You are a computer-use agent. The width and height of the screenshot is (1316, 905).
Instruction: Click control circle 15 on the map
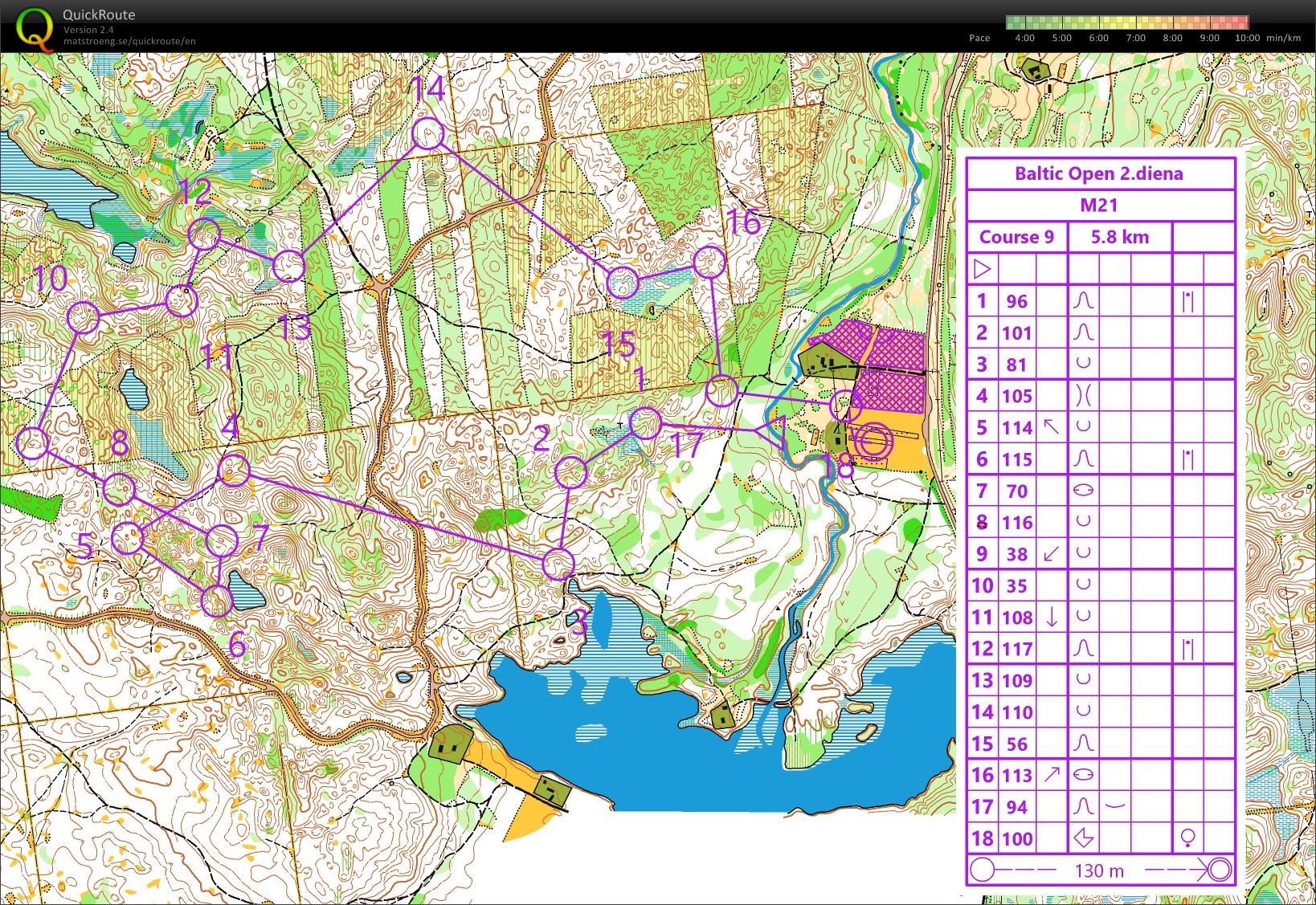click(x=623, y=283)
